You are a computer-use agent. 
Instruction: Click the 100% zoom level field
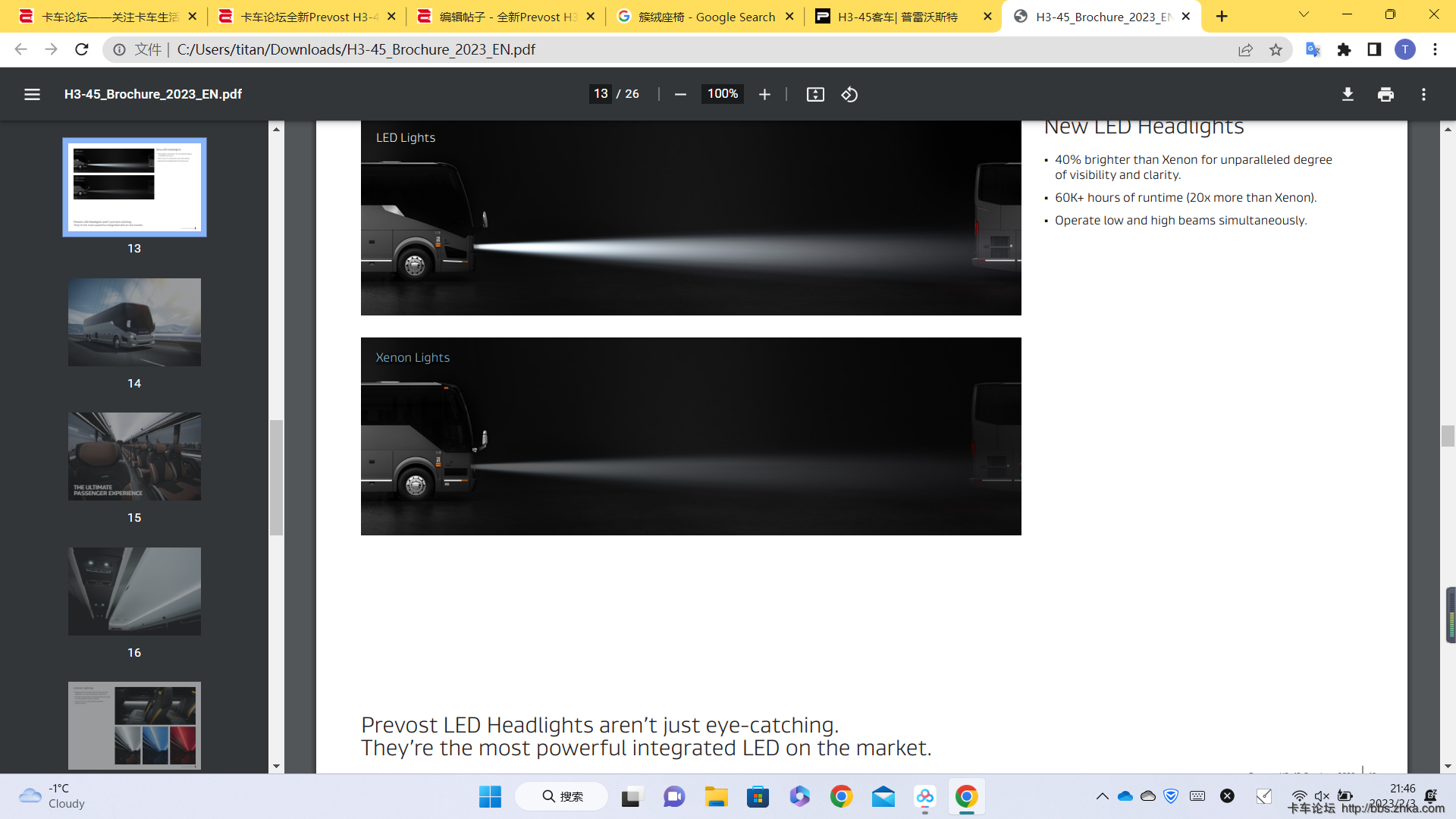(722, 94)
